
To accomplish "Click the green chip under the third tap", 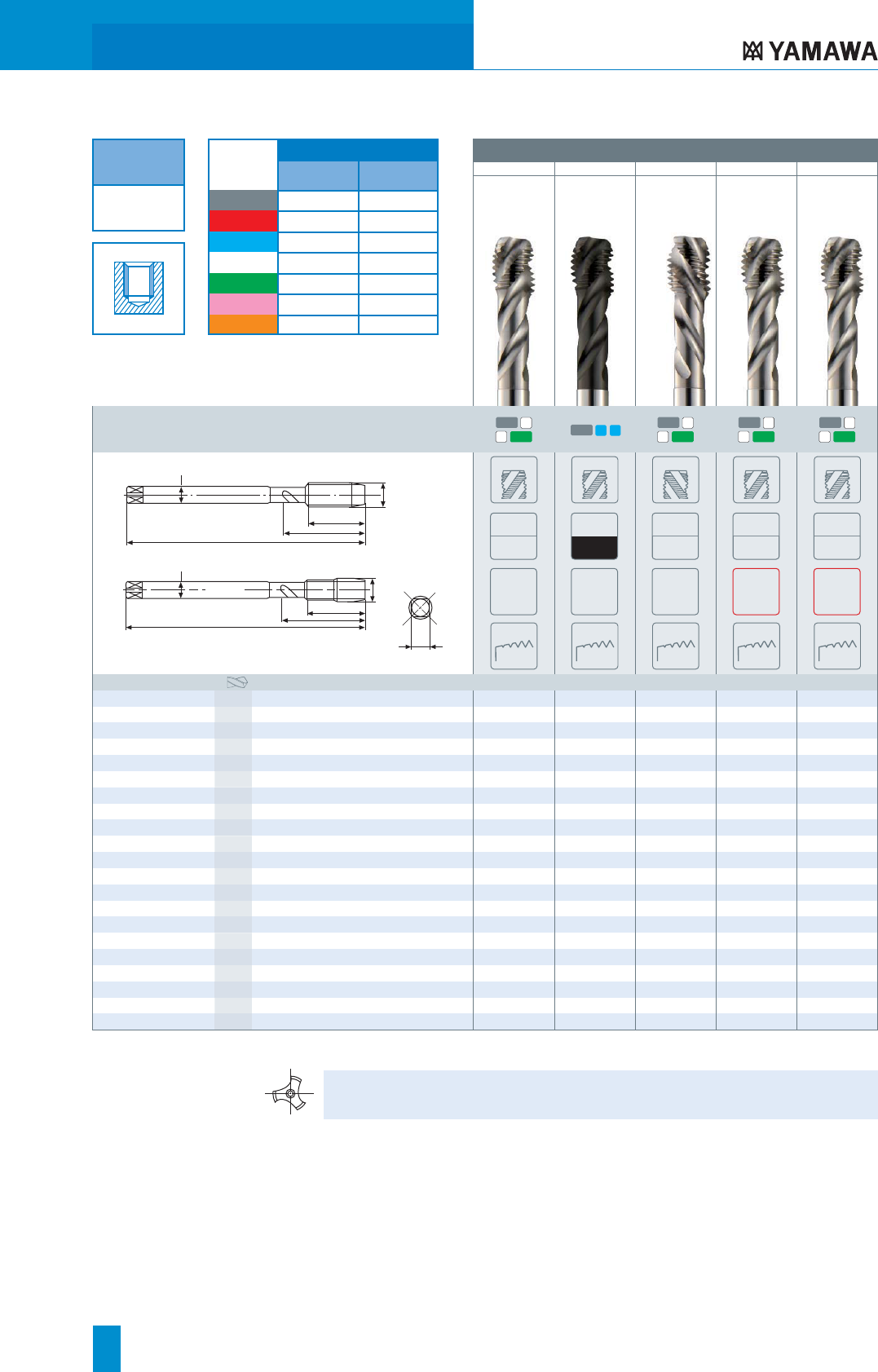I will [x=682, y=437].
